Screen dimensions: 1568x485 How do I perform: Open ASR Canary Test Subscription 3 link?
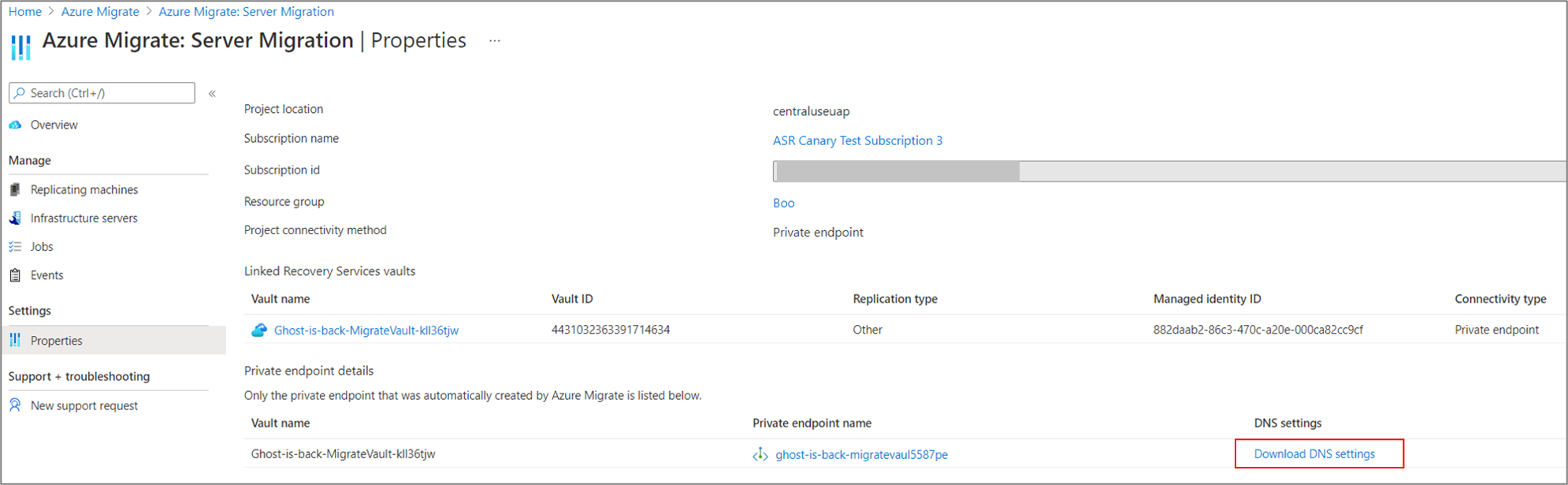tap(857, 140)
